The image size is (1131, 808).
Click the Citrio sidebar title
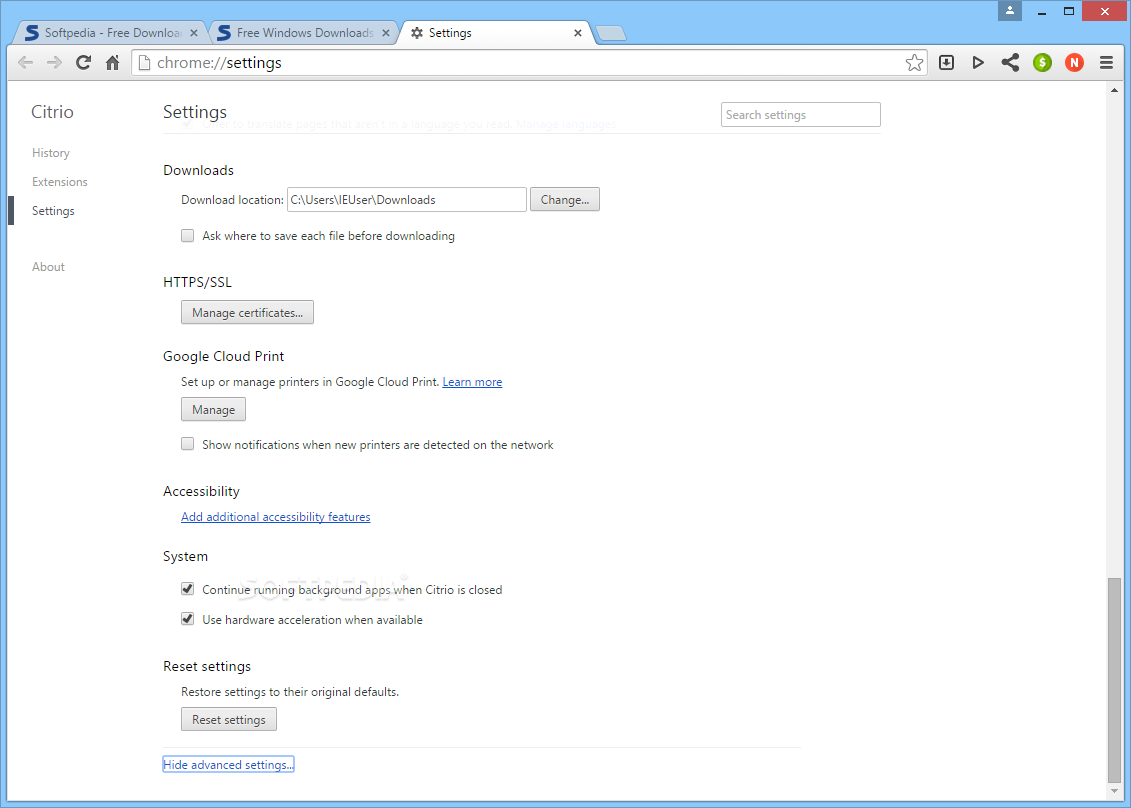tap(52, 112)
